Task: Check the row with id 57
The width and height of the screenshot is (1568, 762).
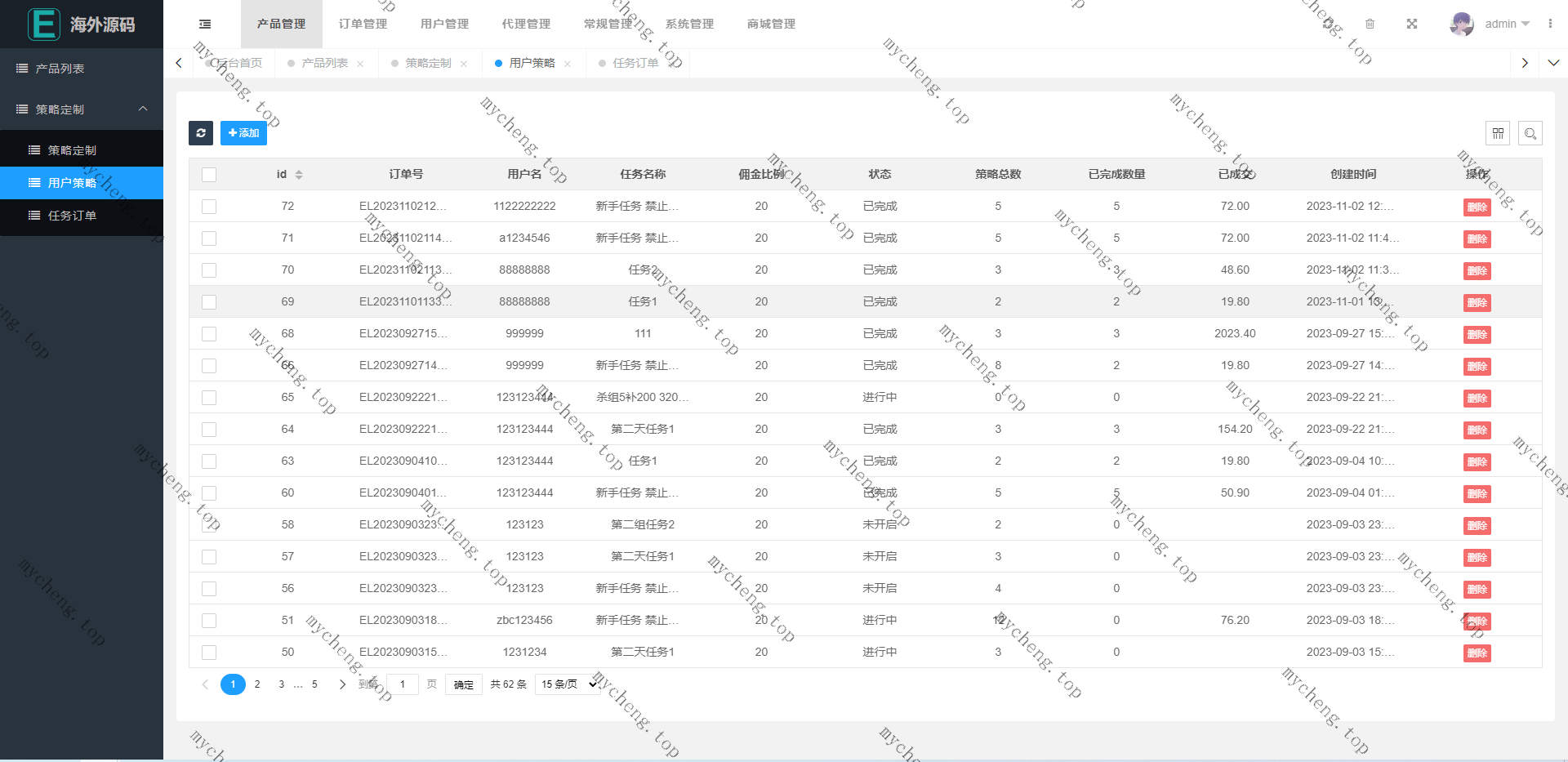Action: click(209, 557)
